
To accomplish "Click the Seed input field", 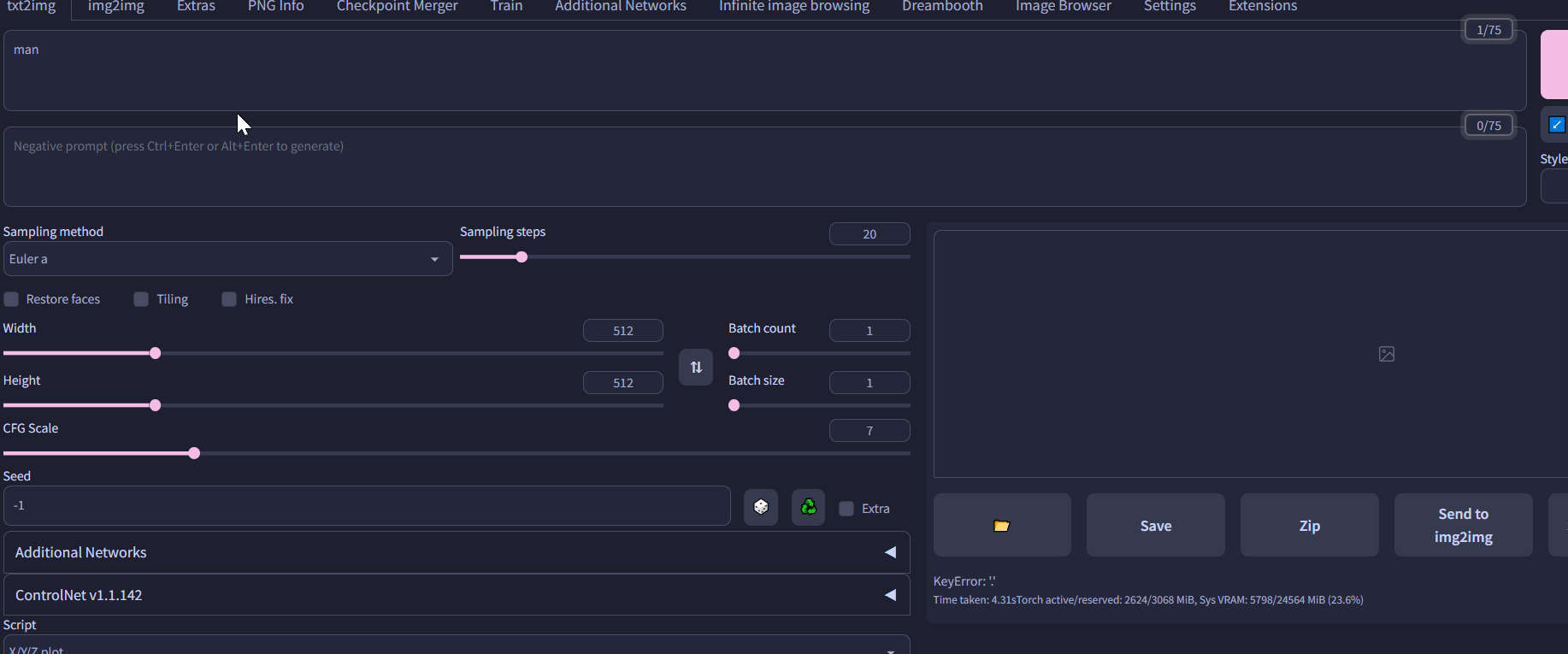I will coord(368,506).
